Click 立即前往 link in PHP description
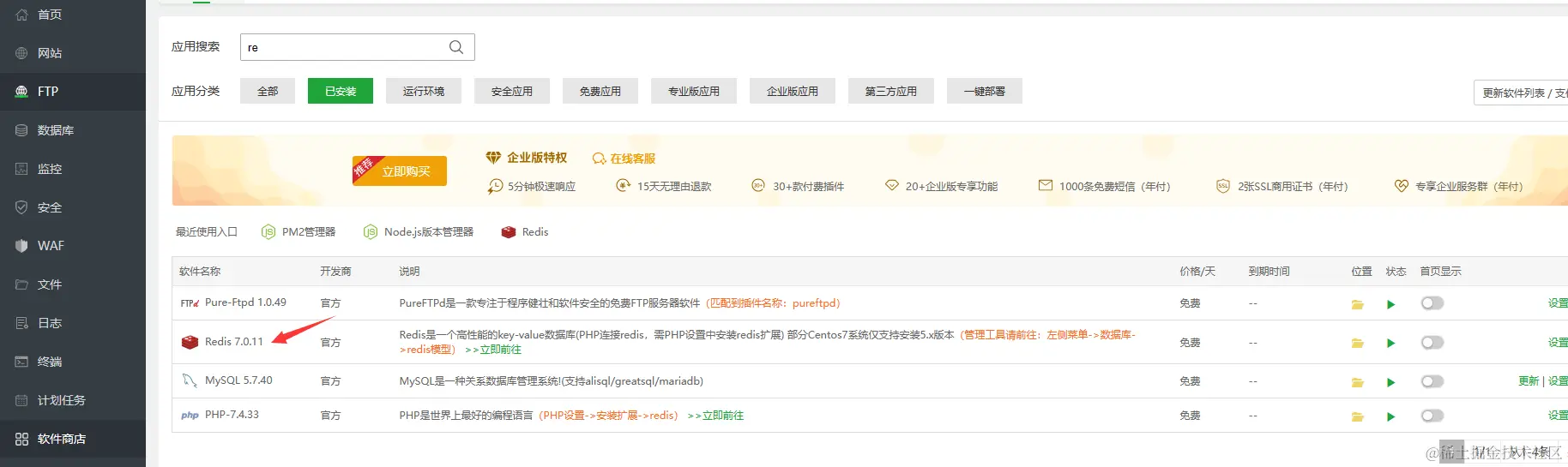 click(x=715, y=416)
